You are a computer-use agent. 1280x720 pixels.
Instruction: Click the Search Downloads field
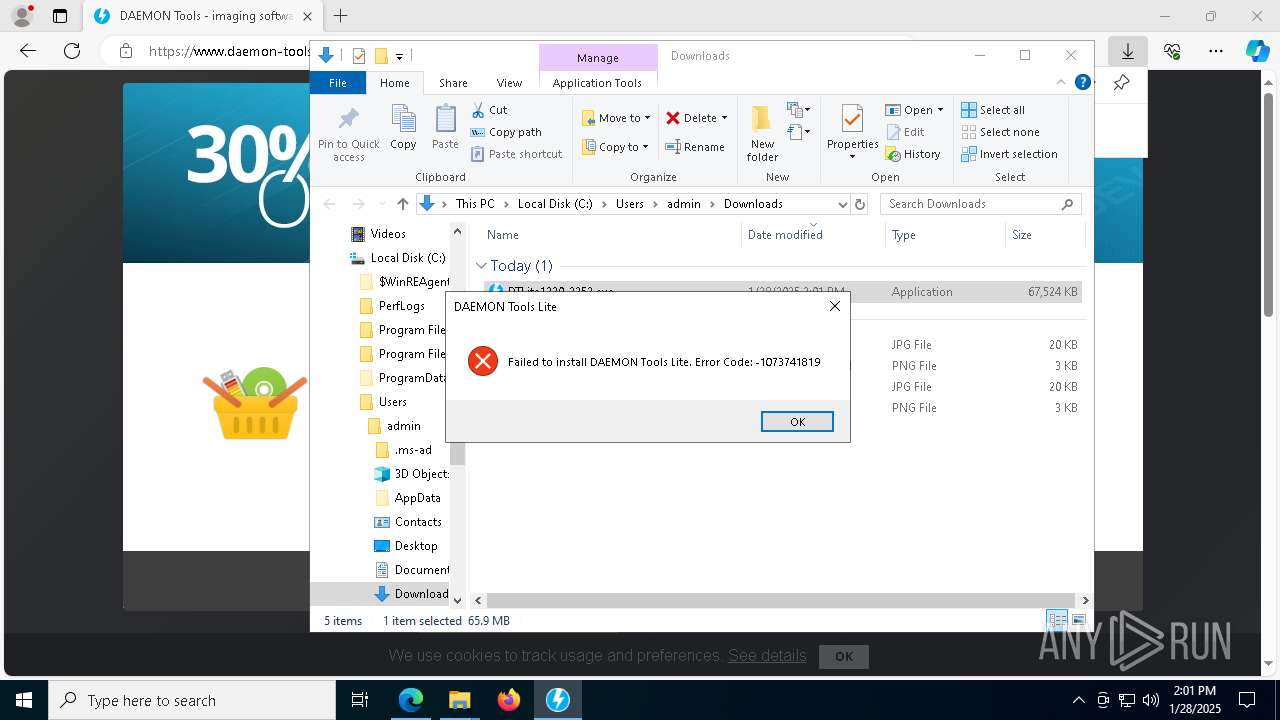[981, 204]
